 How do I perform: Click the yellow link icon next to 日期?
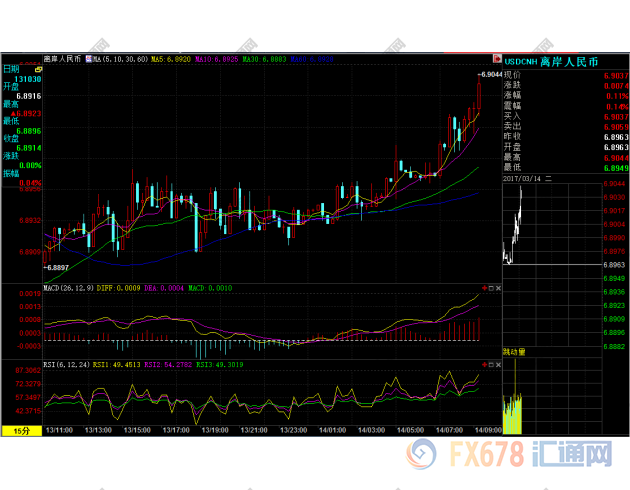[x=36, y=68]
